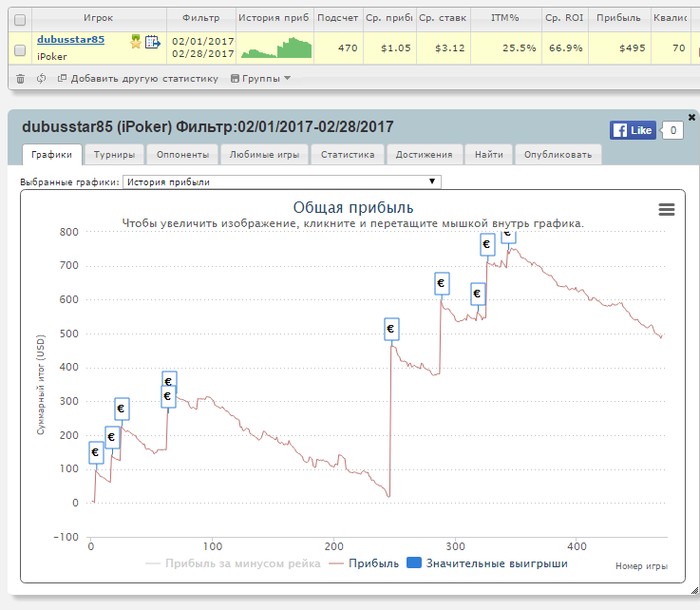Viewport: 700px width, 610px height.
Task: Click the Общая прибыль chart title
Action: [353, 208]
